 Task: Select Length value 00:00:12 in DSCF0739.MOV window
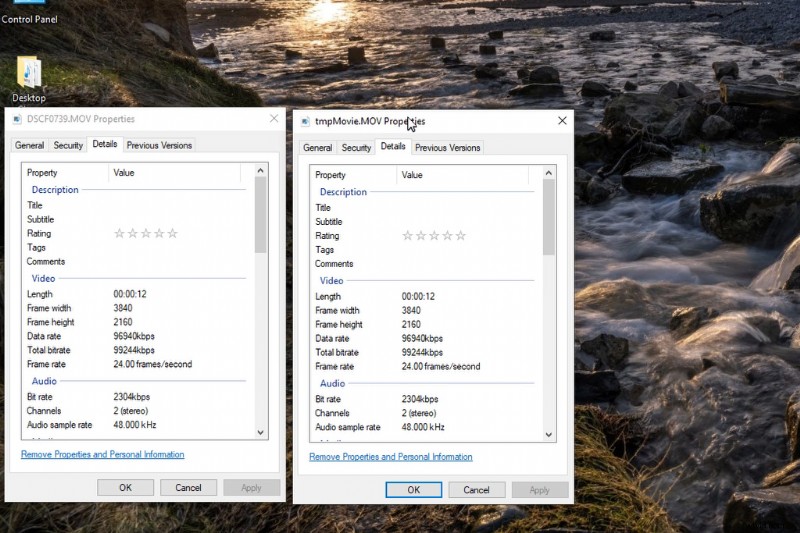pyautogui.click(x=130, y=294)
